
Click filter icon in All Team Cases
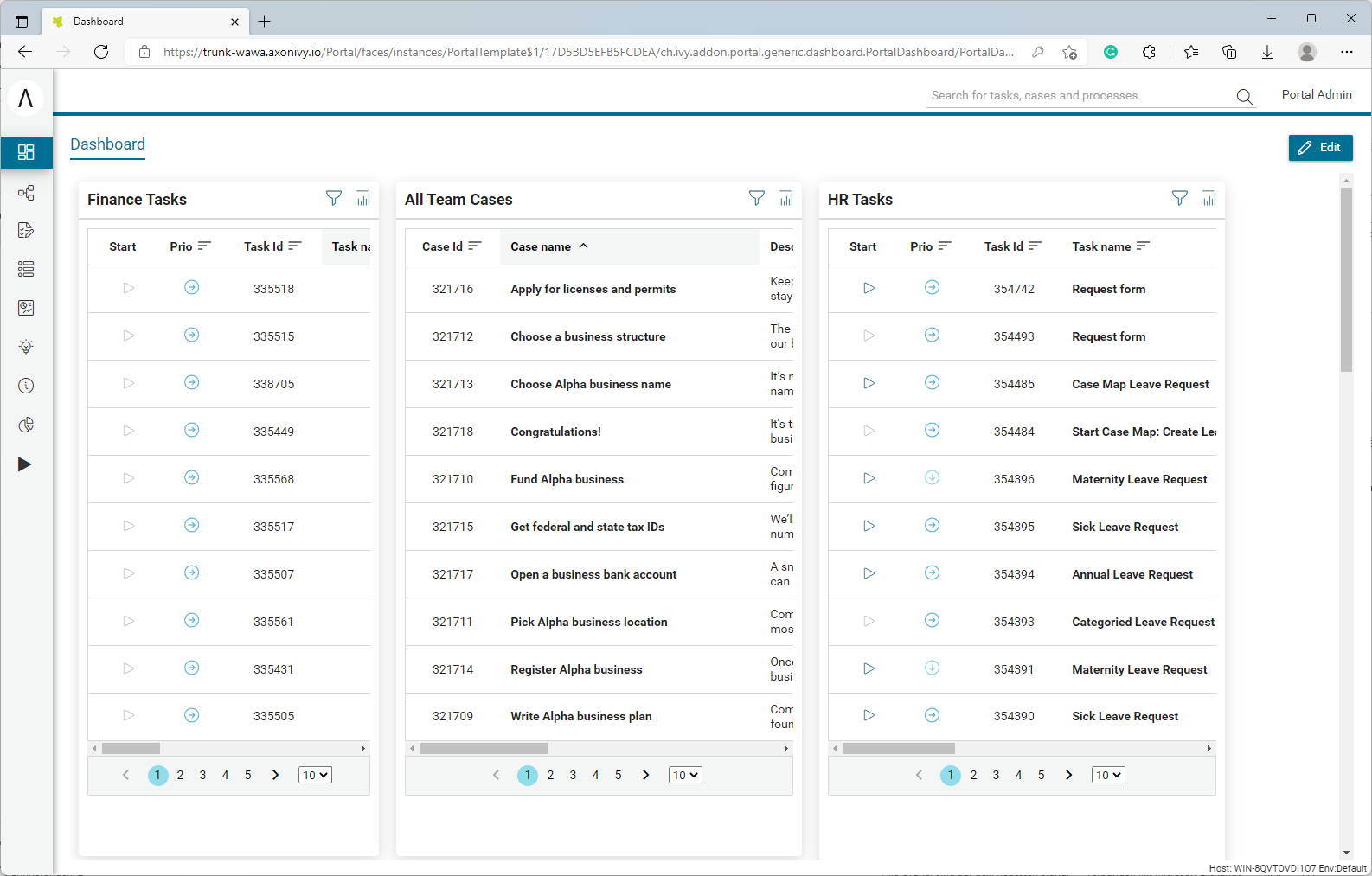pos(756,198)
